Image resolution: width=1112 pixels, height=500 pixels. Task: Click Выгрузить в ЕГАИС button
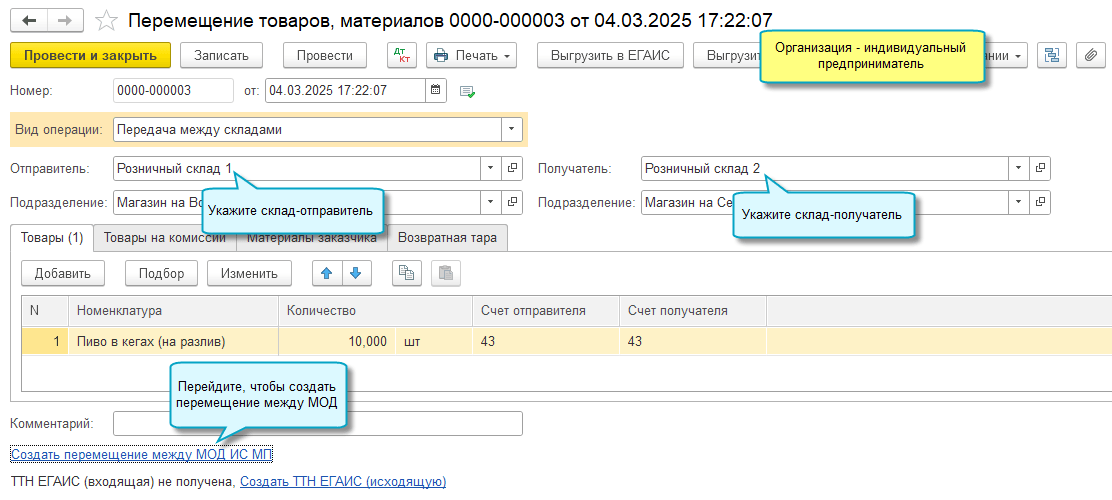coord(611,55)
